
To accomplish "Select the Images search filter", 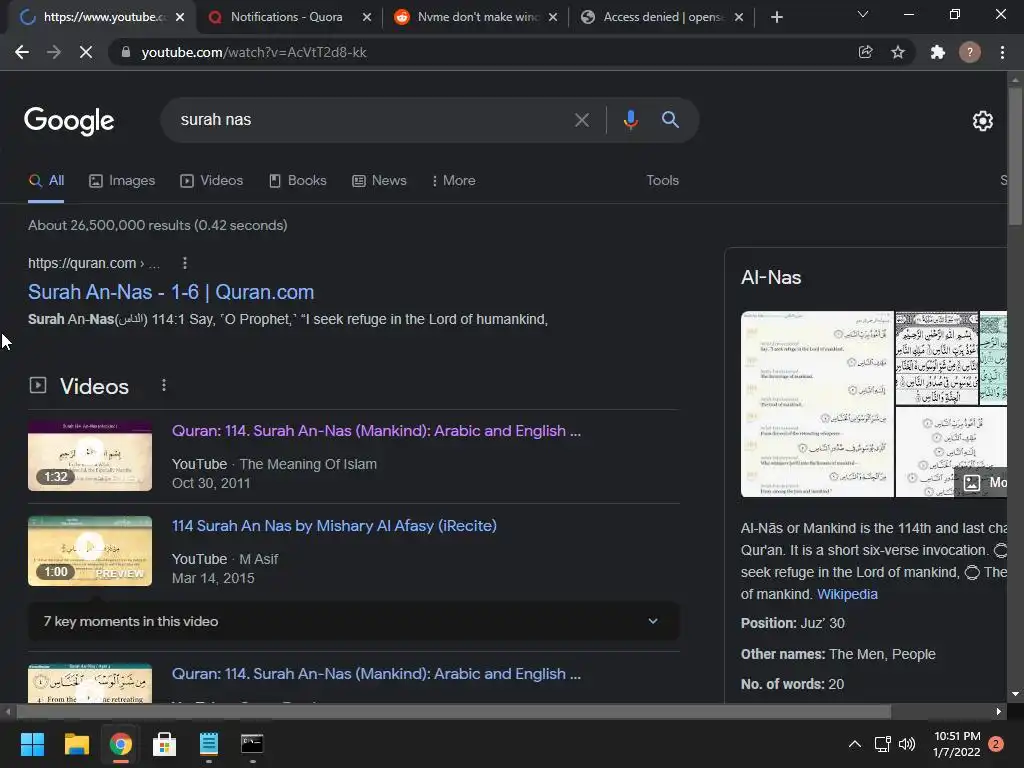I will coord(122,180).
